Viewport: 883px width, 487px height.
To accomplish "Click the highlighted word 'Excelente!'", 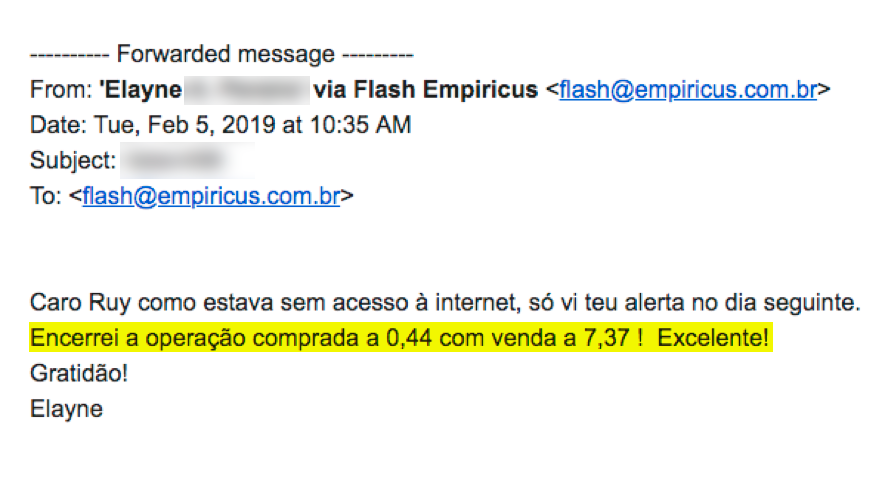I will tap(713, 338).
